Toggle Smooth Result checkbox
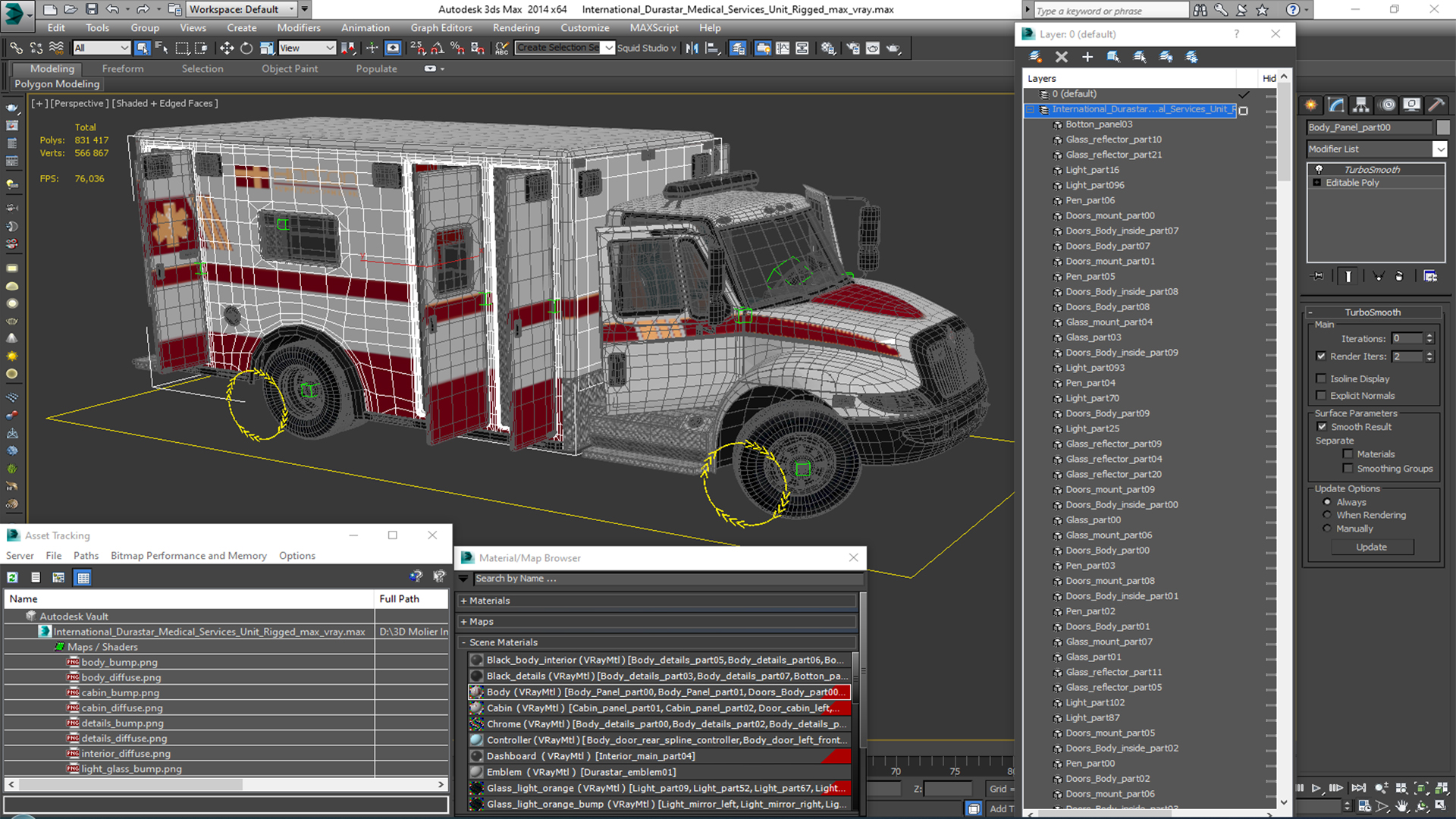Image resolution: width=1456 pixels, height=819 pixels. 1322,427
